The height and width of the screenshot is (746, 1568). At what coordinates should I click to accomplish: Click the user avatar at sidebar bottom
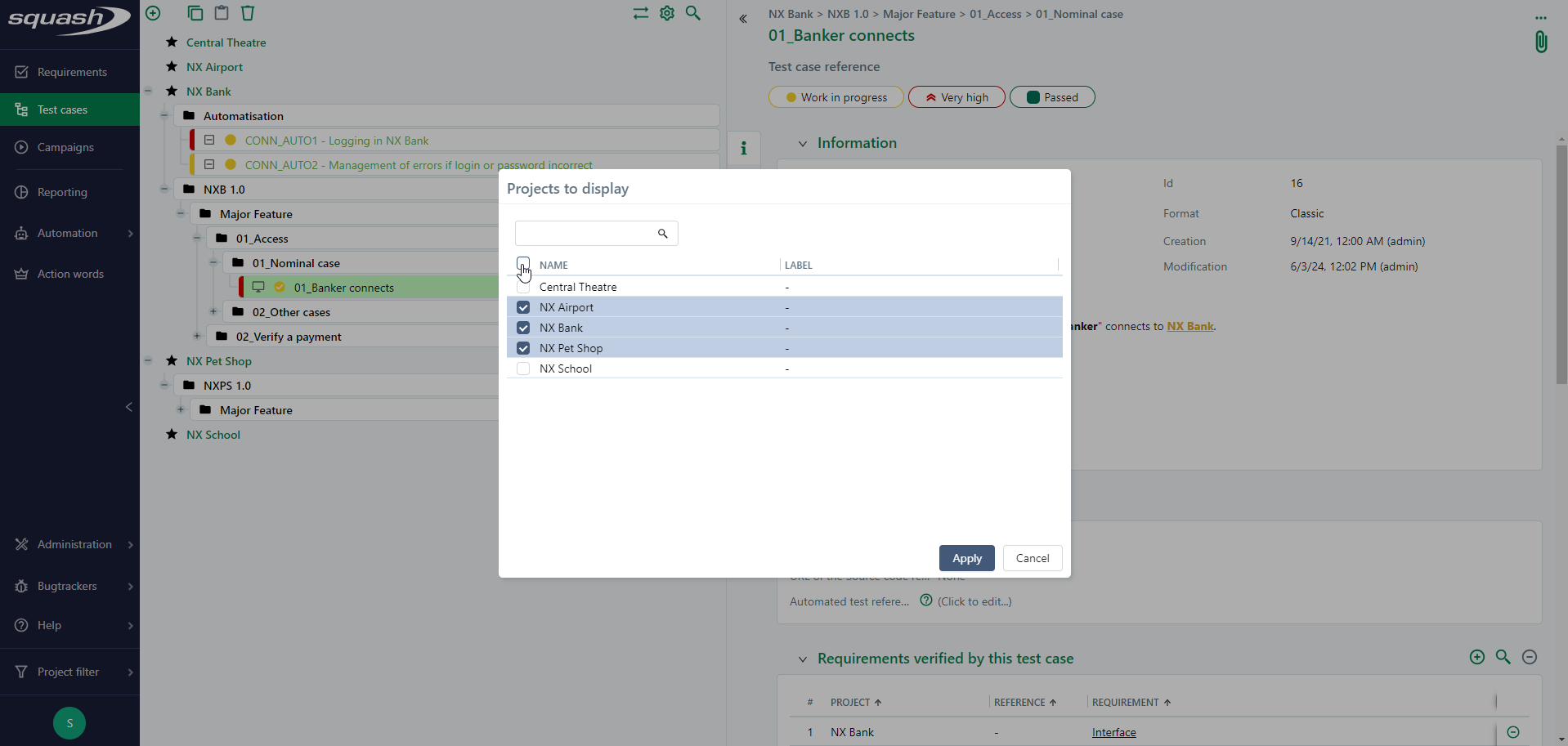click(69, 722)
